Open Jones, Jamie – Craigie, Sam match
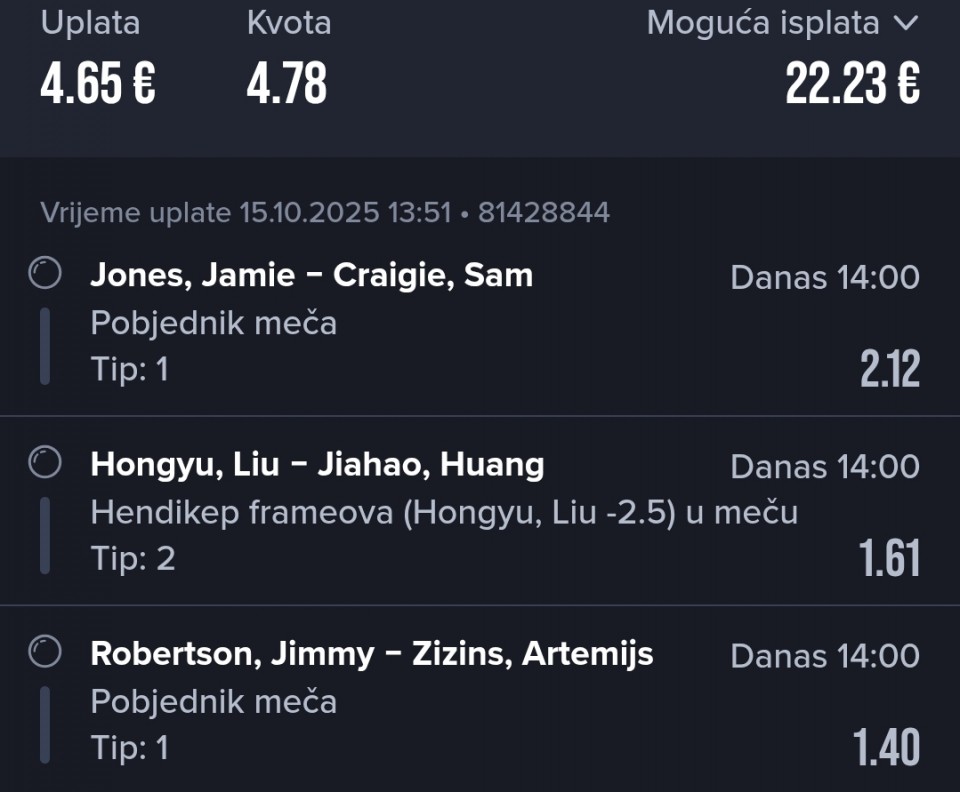 pyautogui.click(x=311, y=275)
